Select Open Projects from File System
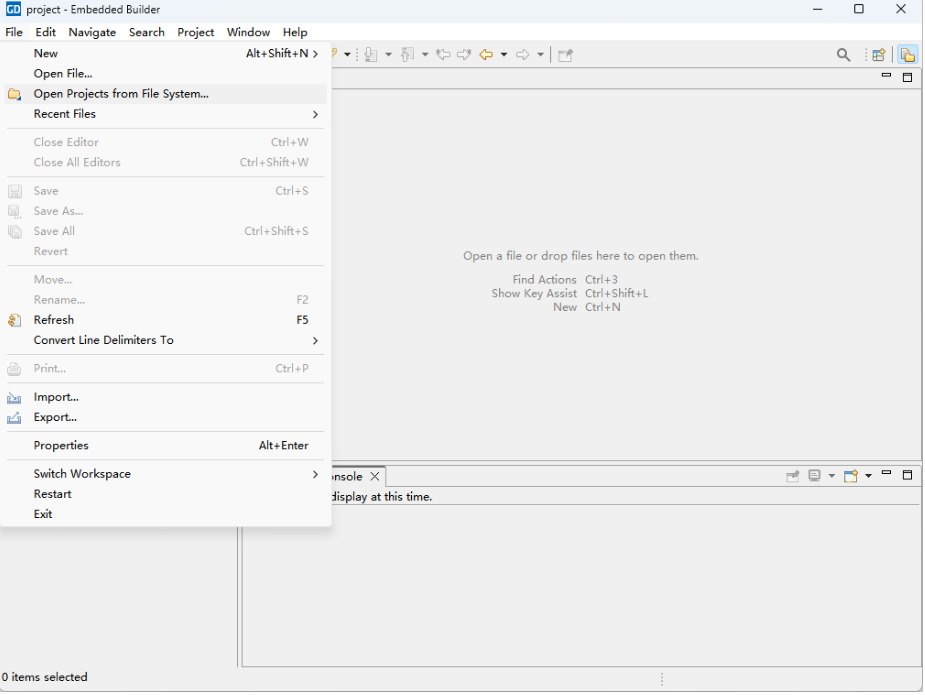This screenshot has width=925, height=695. (121, 94)
